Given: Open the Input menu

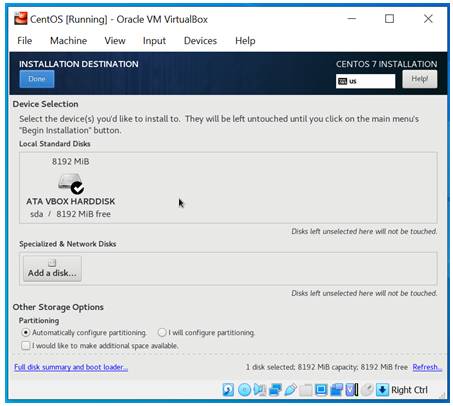Looking at the screenshot, I should (154, 41).
